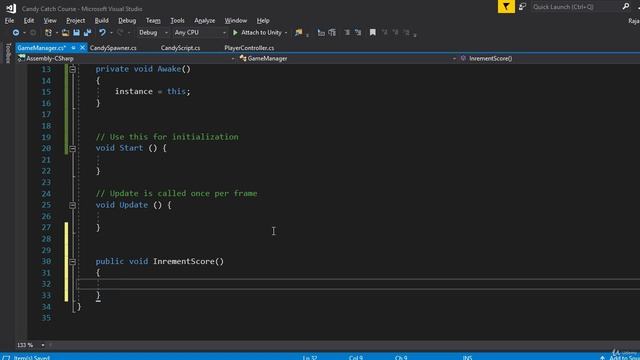Open the Help menu

coord(263,20)
